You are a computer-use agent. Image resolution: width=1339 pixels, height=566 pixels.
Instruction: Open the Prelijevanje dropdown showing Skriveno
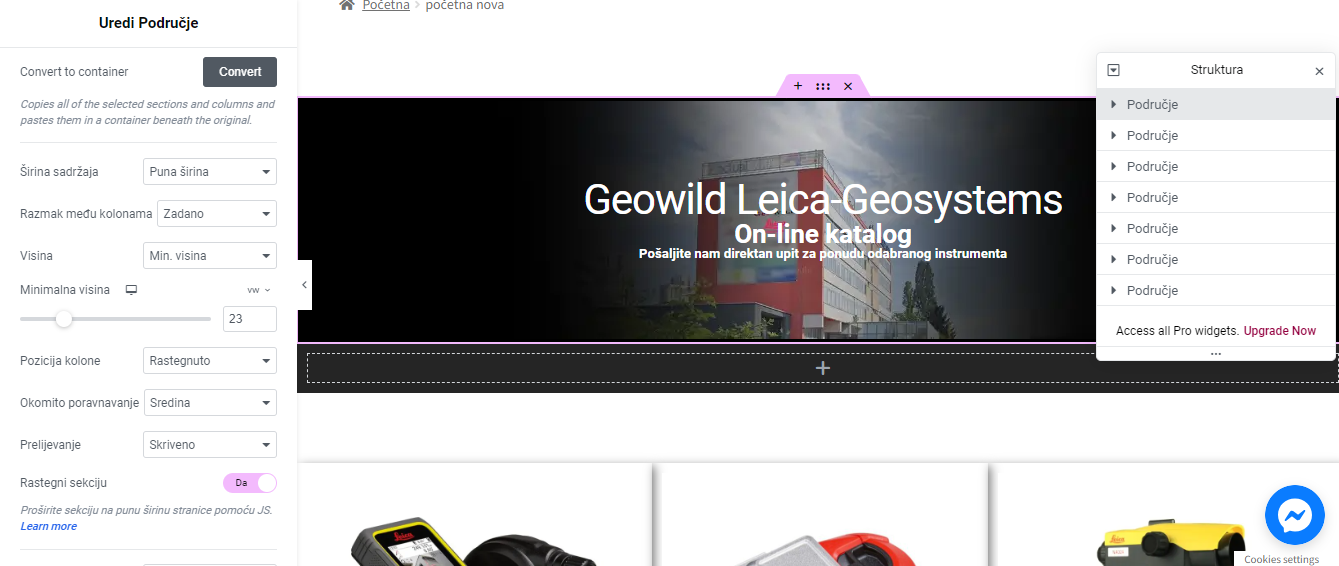click(210, 445)
